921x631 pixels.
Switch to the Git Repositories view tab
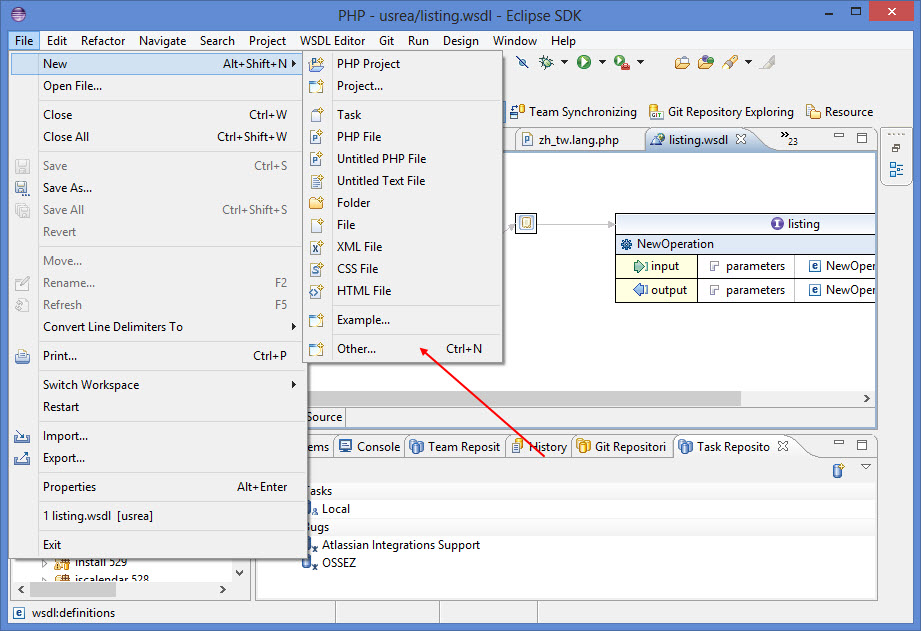tap(622, 447)
